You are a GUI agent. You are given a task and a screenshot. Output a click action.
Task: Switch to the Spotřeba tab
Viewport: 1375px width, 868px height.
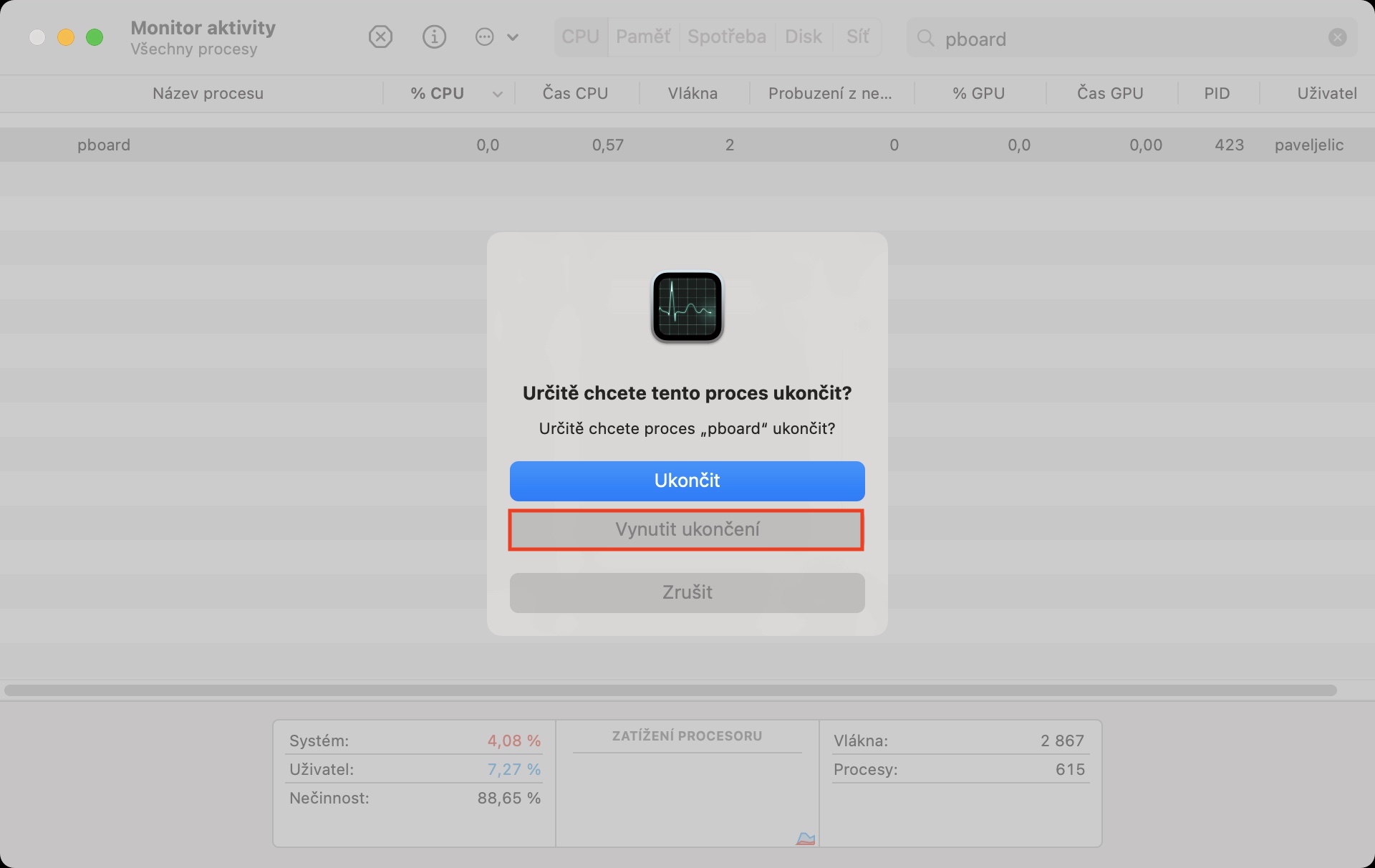[x=726, y=37]
